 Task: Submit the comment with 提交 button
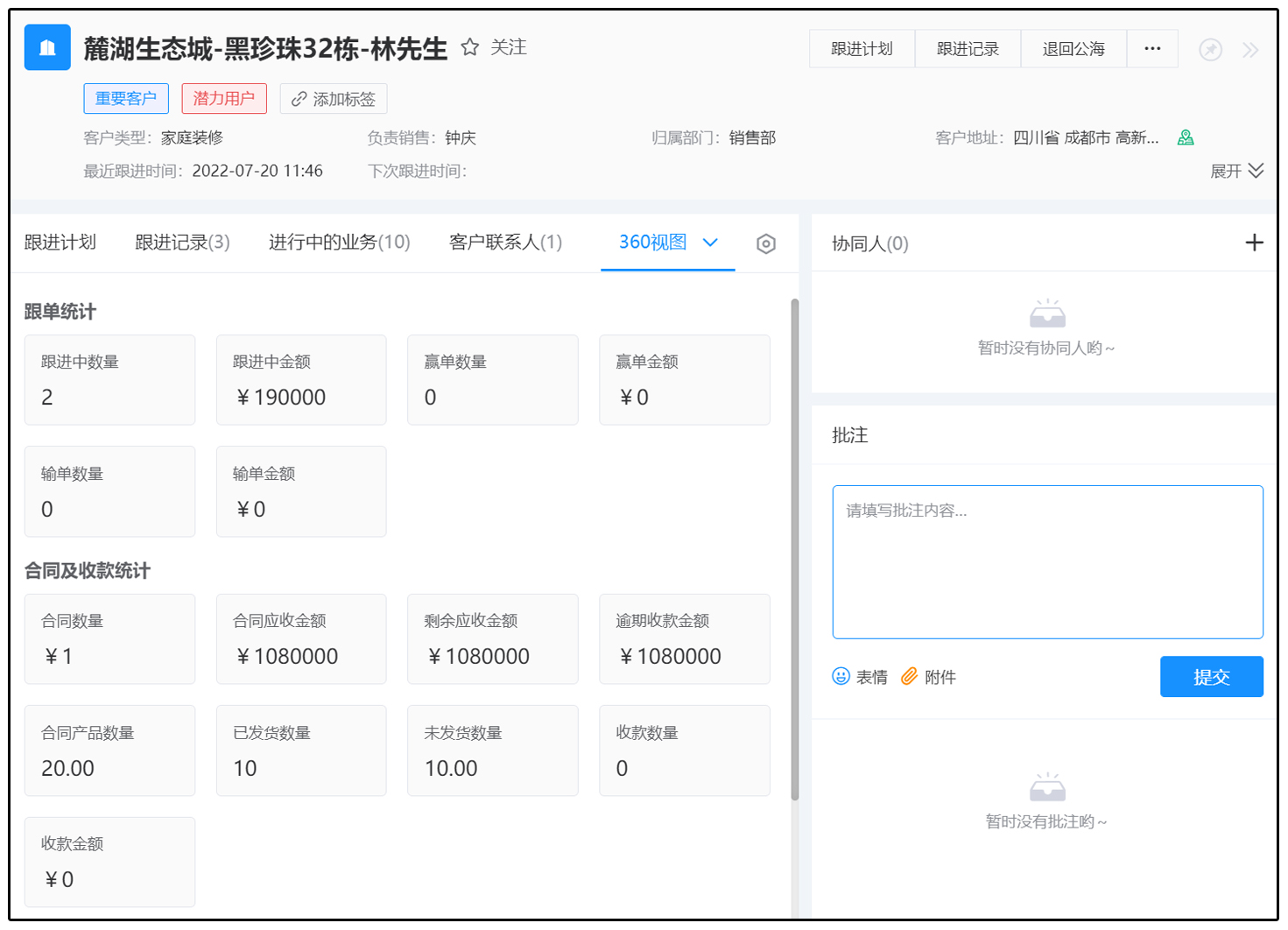(x=1211, y=676)
